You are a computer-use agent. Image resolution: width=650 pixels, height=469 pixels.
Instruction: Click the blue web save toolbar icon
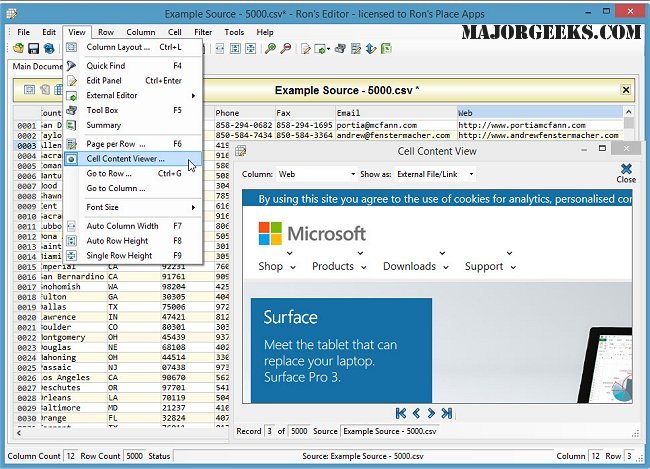coord(49,49)
